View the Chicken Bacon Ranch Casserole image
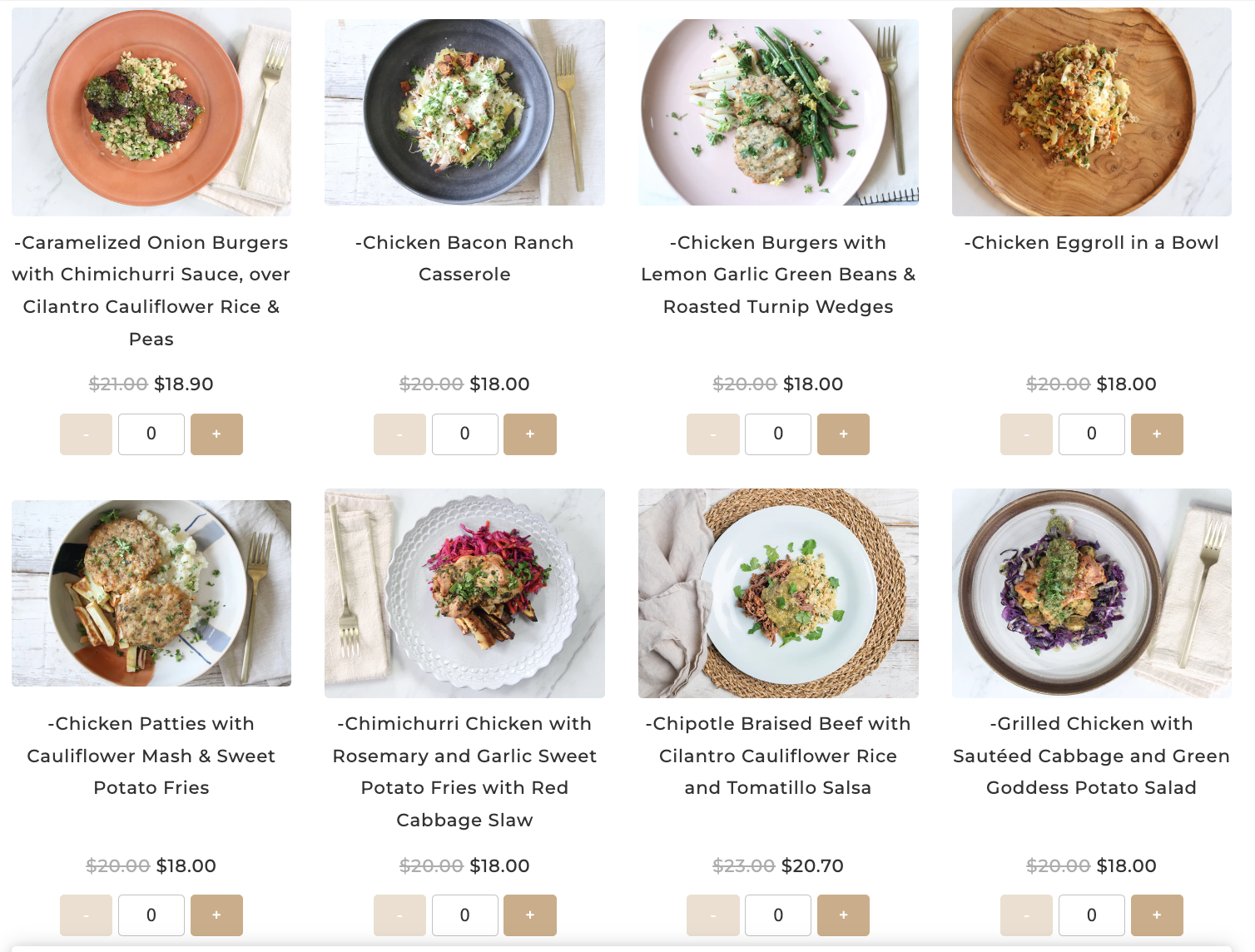Image resolution: width=1255 pixels, height=952 pixels. point(464,112)
